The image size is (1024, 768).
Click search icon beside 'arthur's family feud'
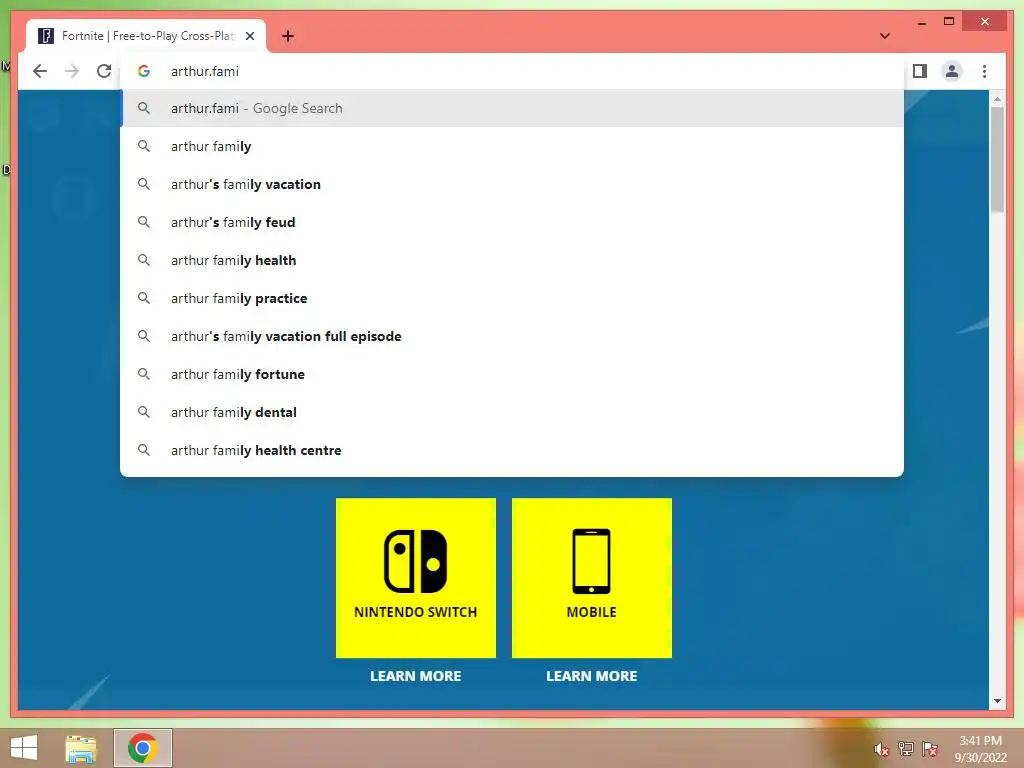pos(144,222)
